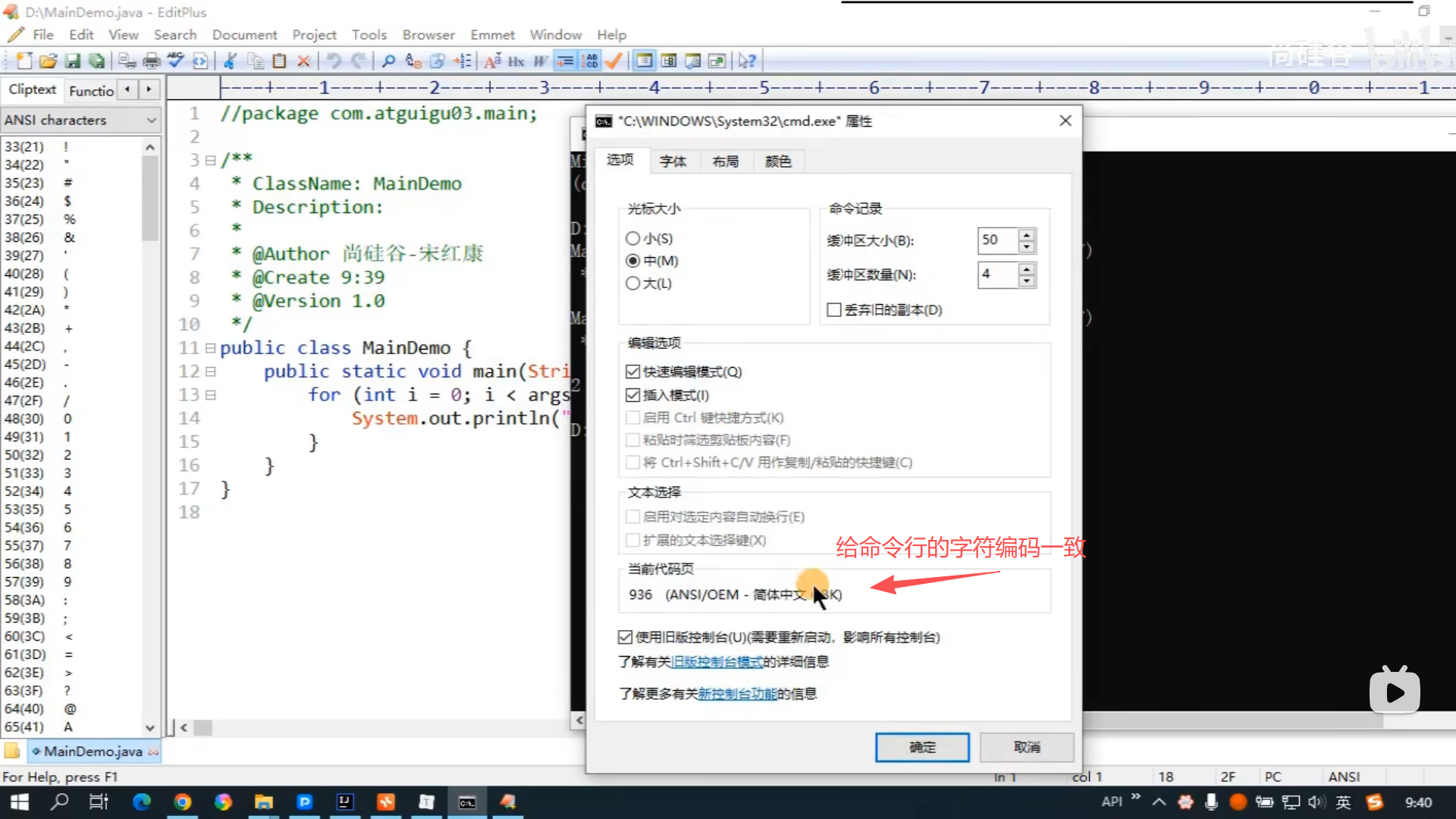The image size is (1456, 819).
Task: Click the 确定 confirm button
Action: coord(922,747)
